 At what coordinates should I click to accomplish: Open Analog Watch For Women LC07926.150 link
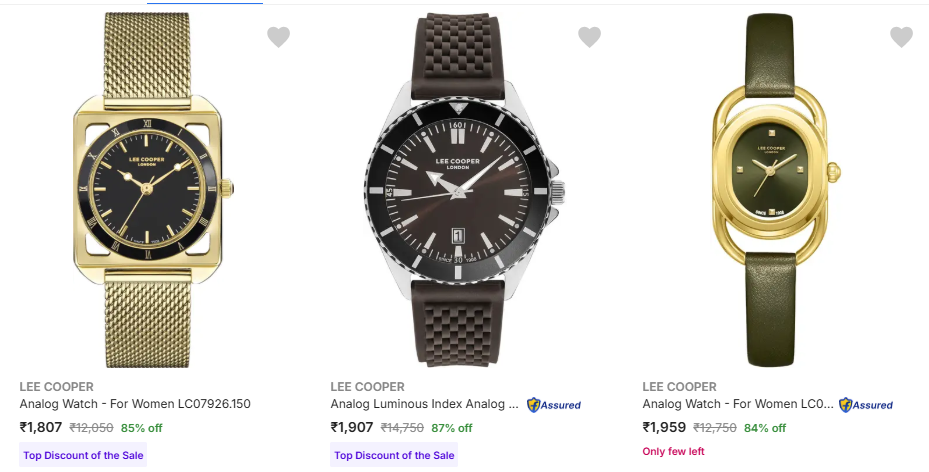pyautogui.click(x=135, y=405)
